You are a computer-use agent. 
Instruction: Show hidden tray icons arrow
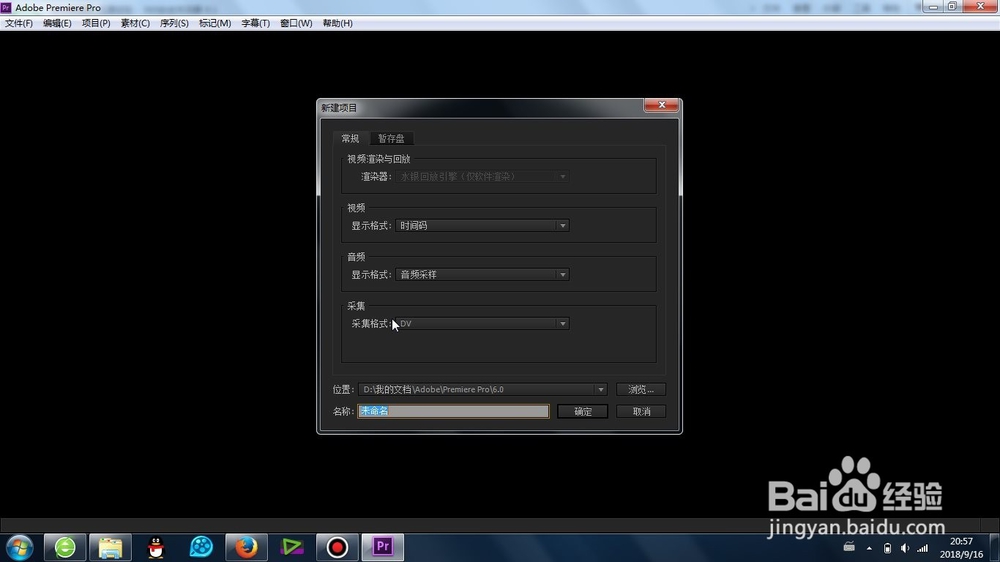[869, 548]
